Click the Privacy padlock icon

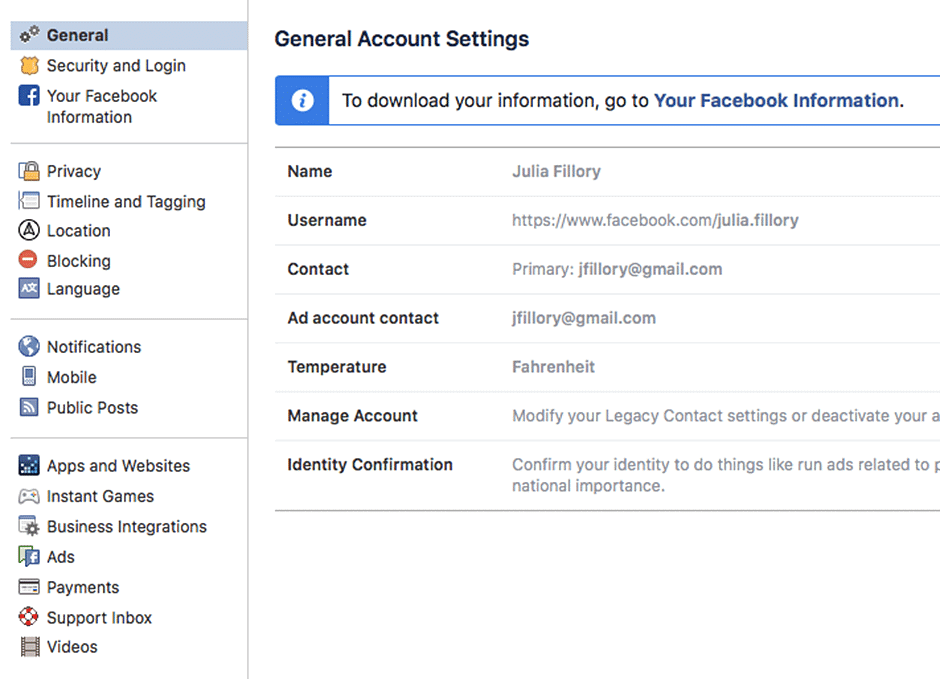pos(27,171)
